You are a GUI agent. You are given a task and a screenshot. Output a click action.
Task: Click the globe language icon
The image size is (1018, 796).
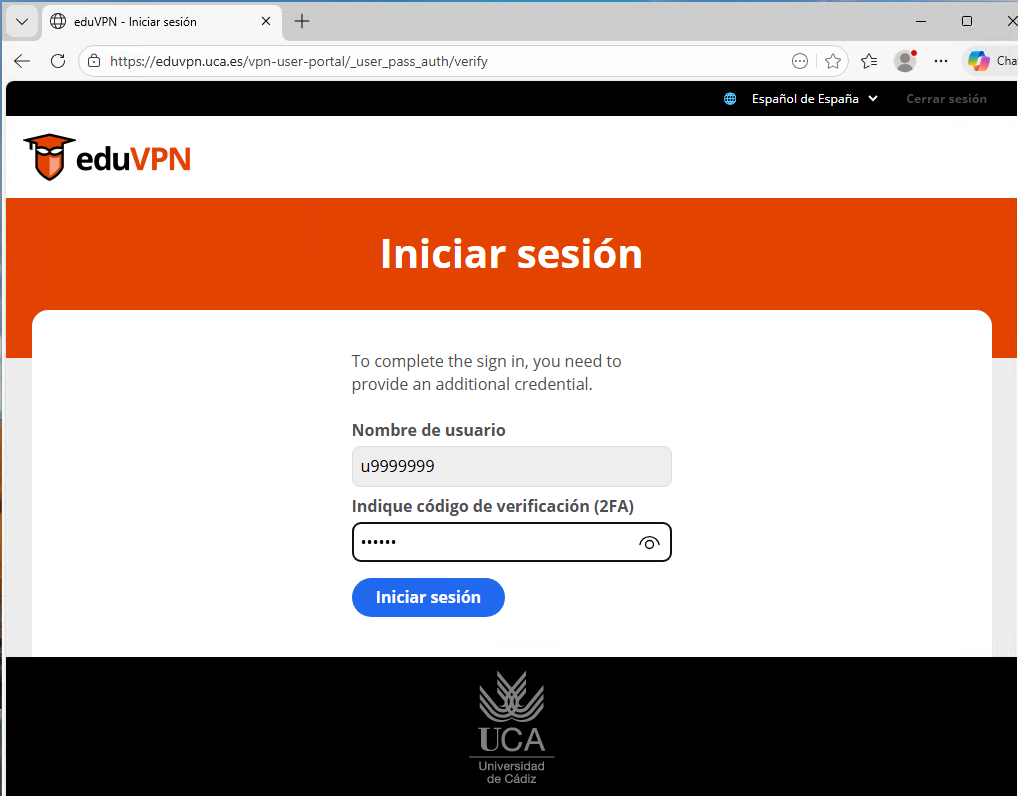pos(730,99)
